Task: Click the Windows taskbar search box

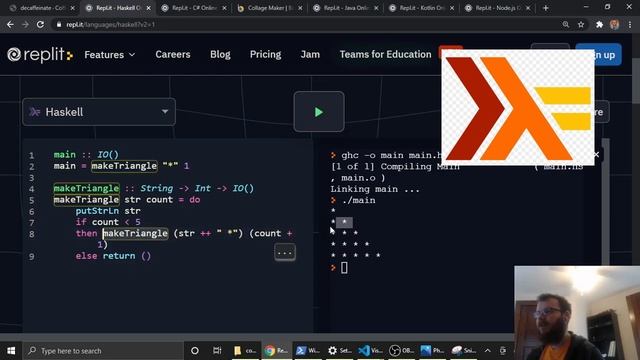Action: coord(103,351)
